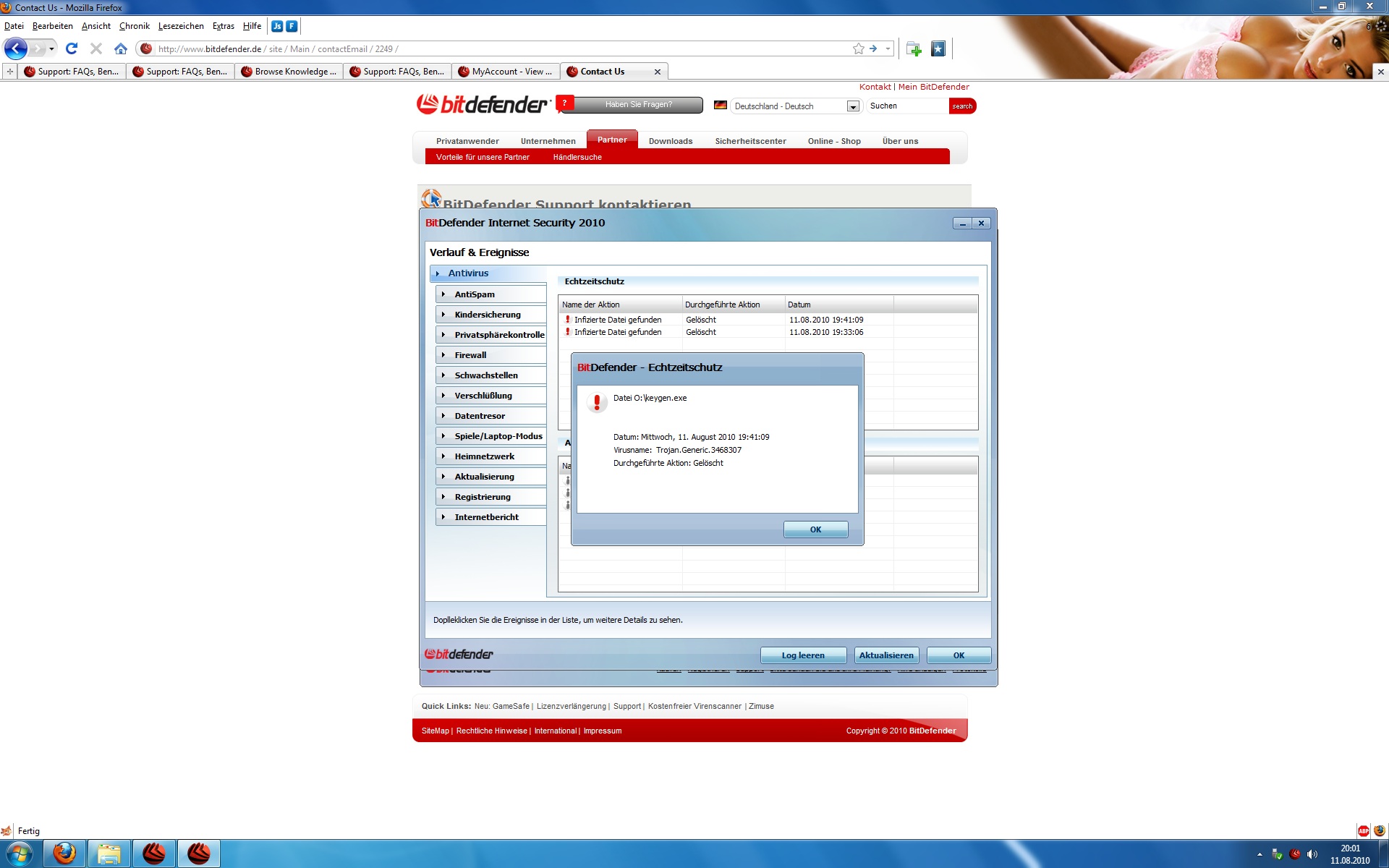Expand the Datentresor section
1389x868 pixels.
pyautogui.click(x=491, y=416)
